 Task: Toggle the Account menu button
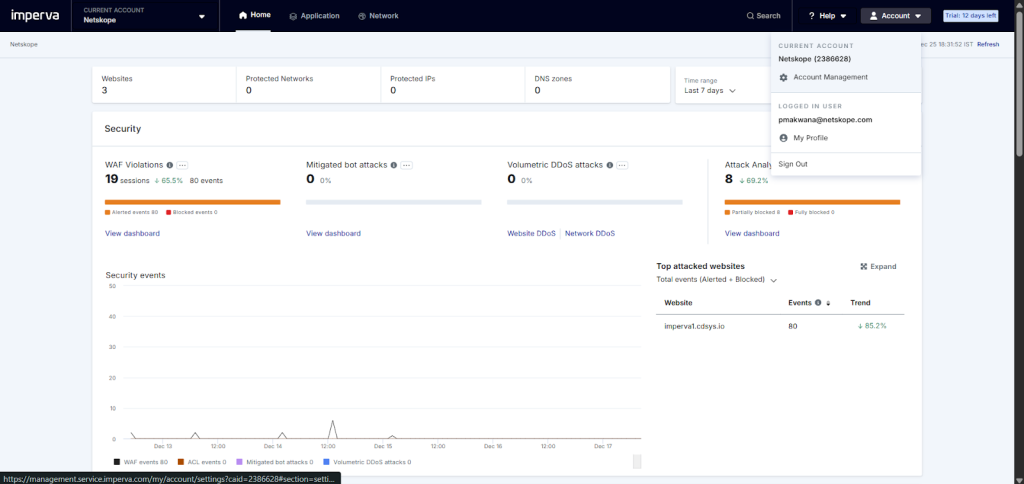[x=895, y=16]
